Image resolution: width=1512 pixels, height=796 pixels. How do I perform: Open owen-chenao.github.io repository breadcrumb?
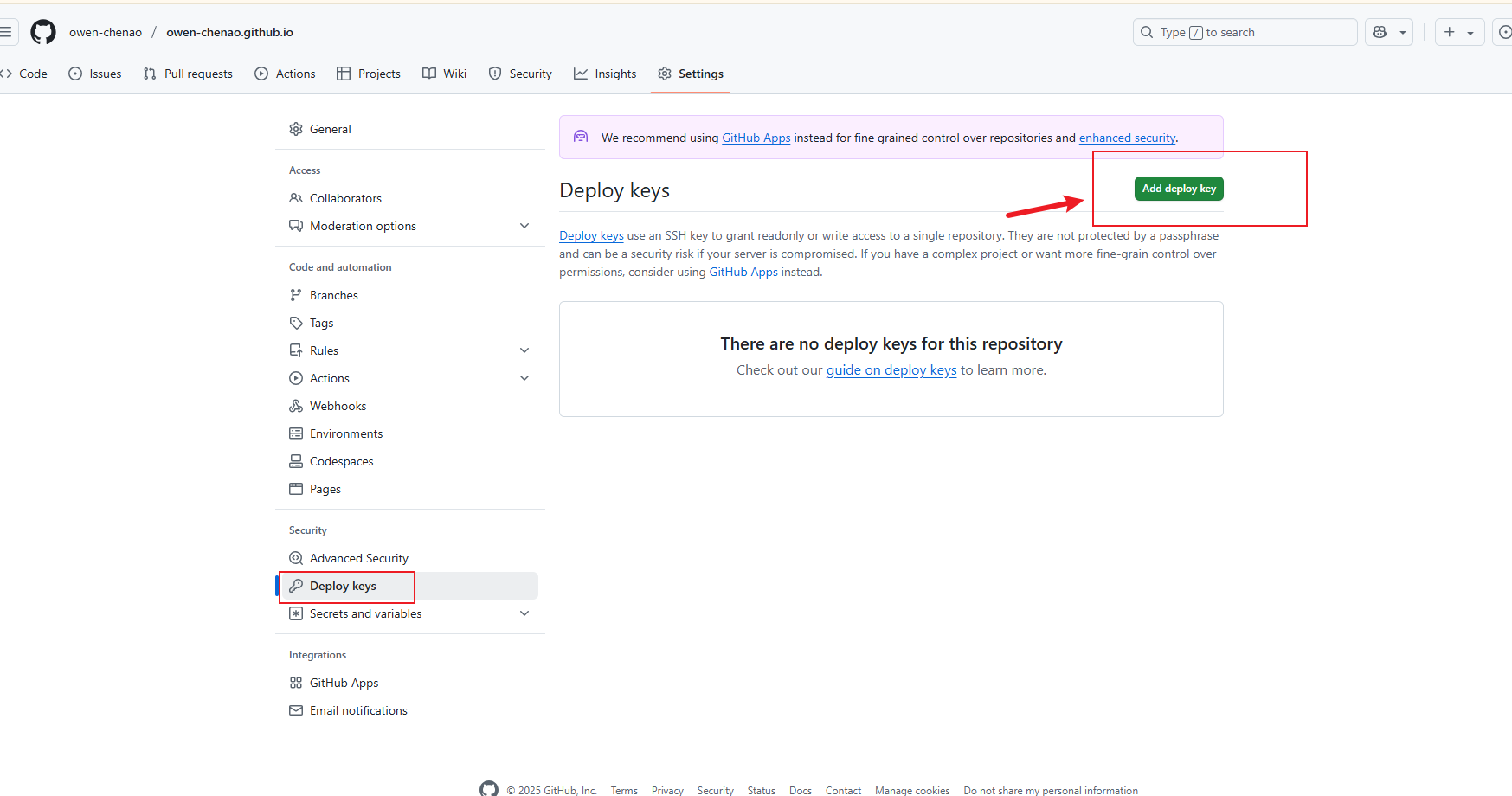(x=229, y=32)
